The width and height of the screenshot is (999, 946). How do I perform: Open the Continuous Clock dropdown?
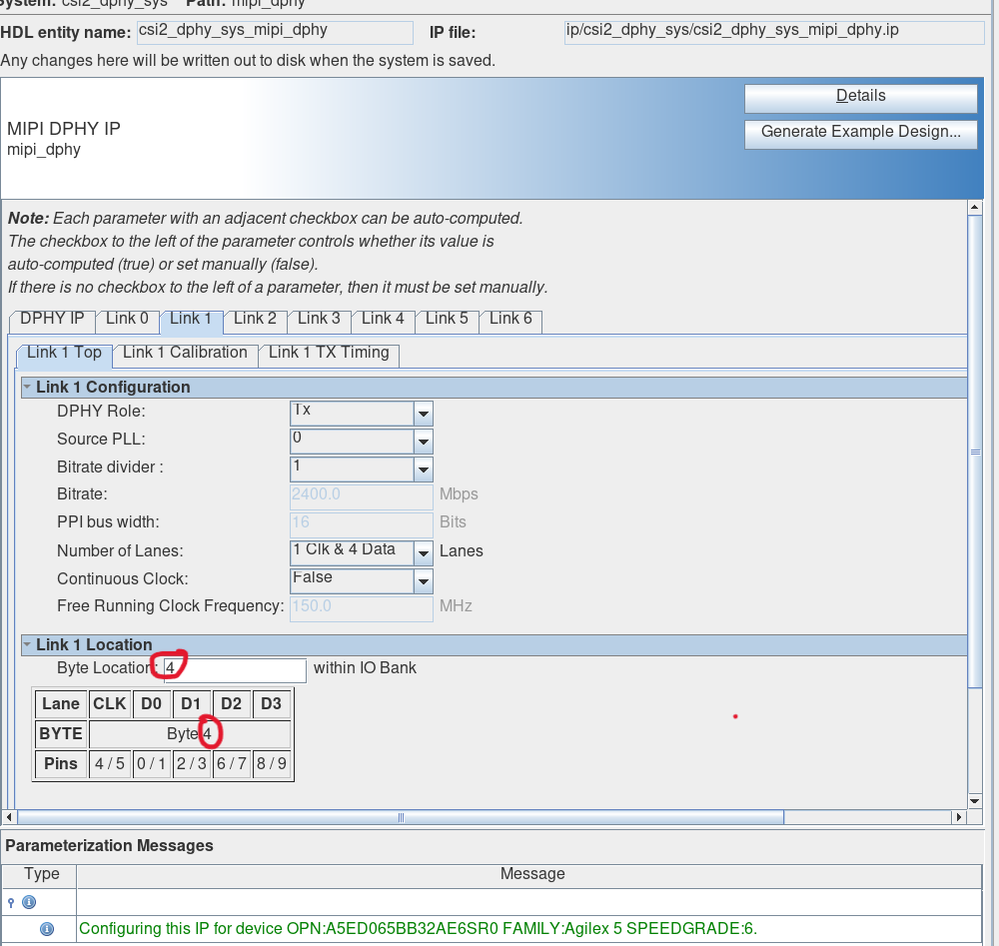pos(423,581)
